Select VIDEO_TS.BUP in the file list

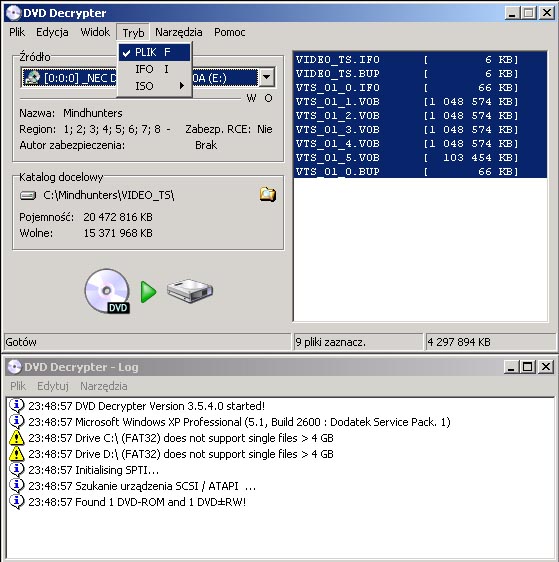pos(420,73)
